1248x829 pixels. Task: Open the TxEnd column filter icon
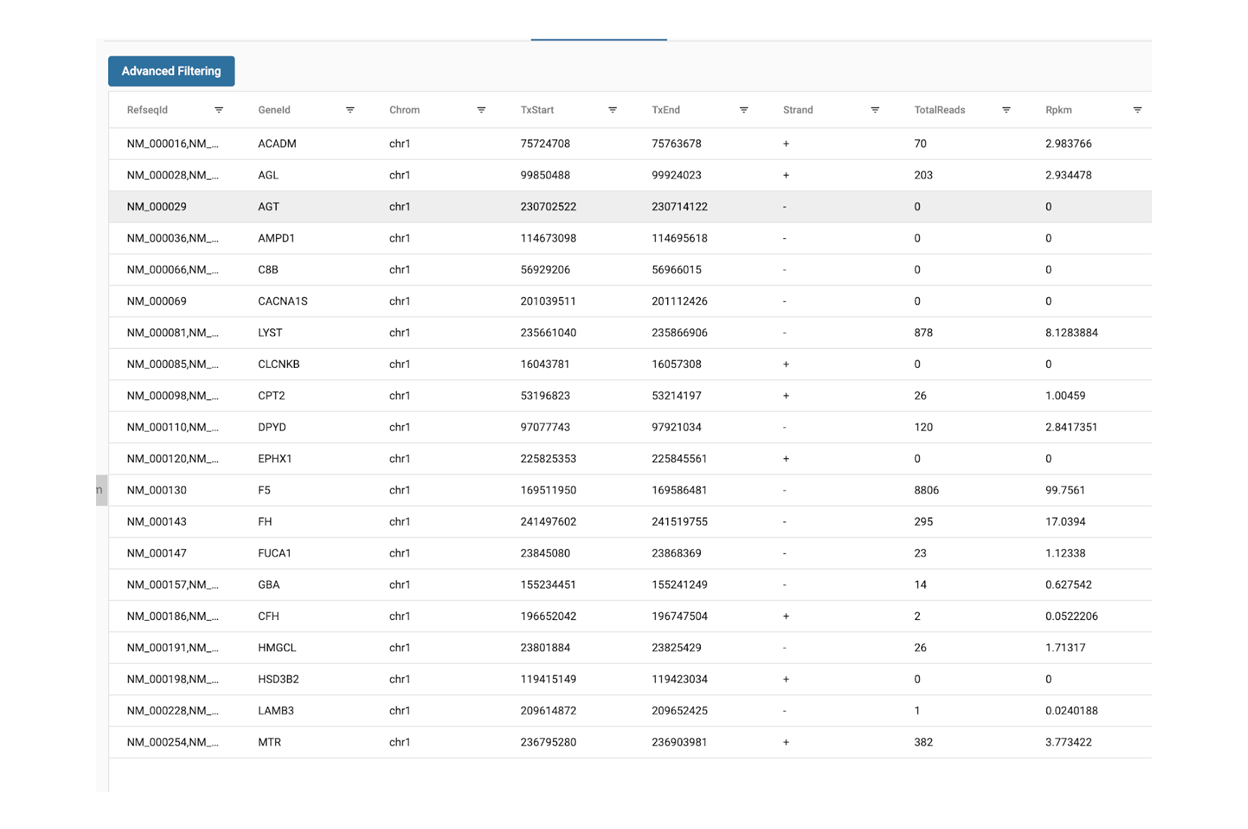point(743,110)
